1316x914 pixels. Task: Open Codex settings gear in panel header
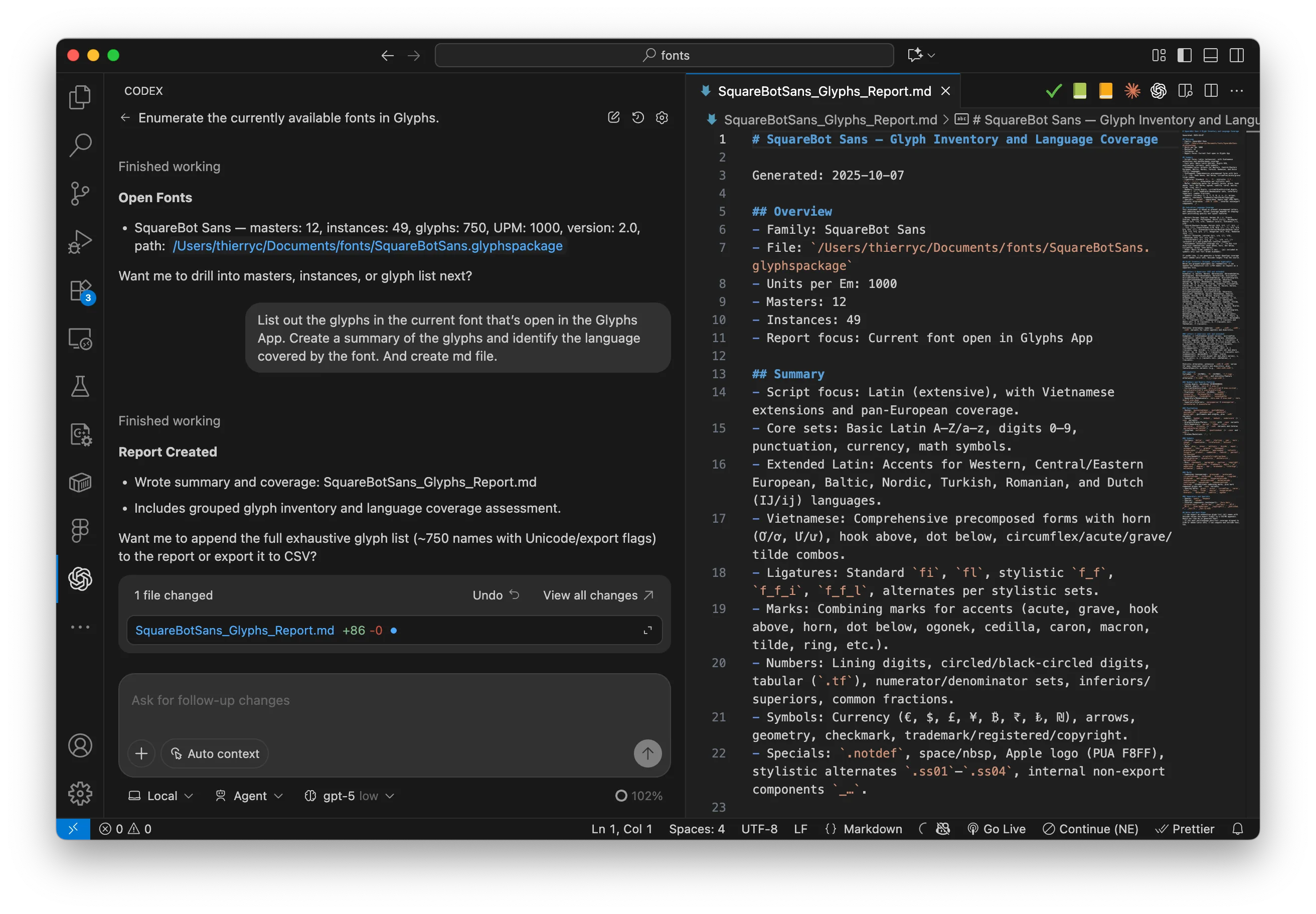[662, 117]
